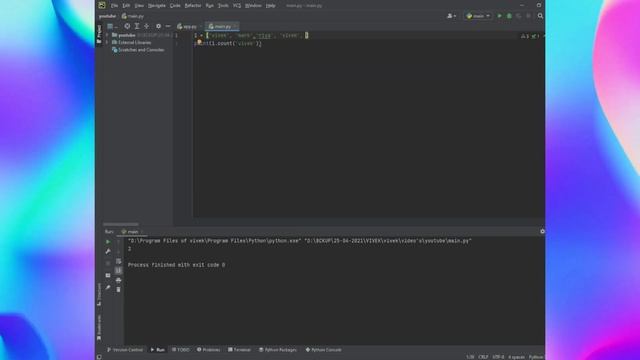The height and width of the screenshot is (360, 640).
Task: Click Run with Coverage icon
Action: coord(519,16)
